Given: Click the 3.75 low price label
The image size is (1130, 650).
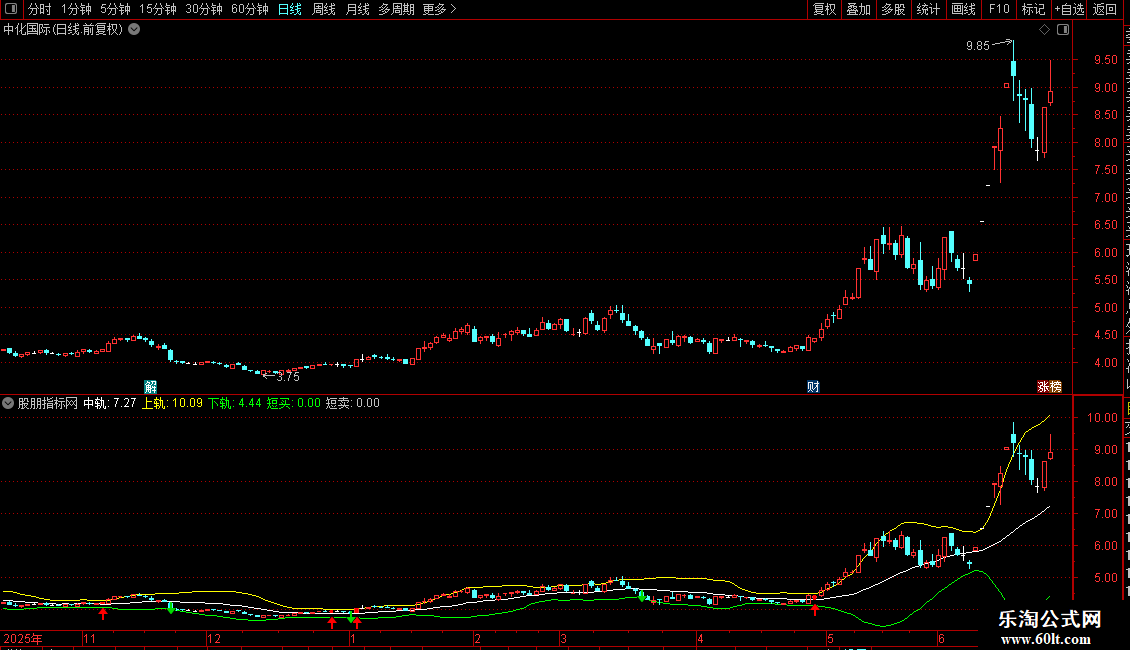Looking at the screenshot, I should 288,376.
